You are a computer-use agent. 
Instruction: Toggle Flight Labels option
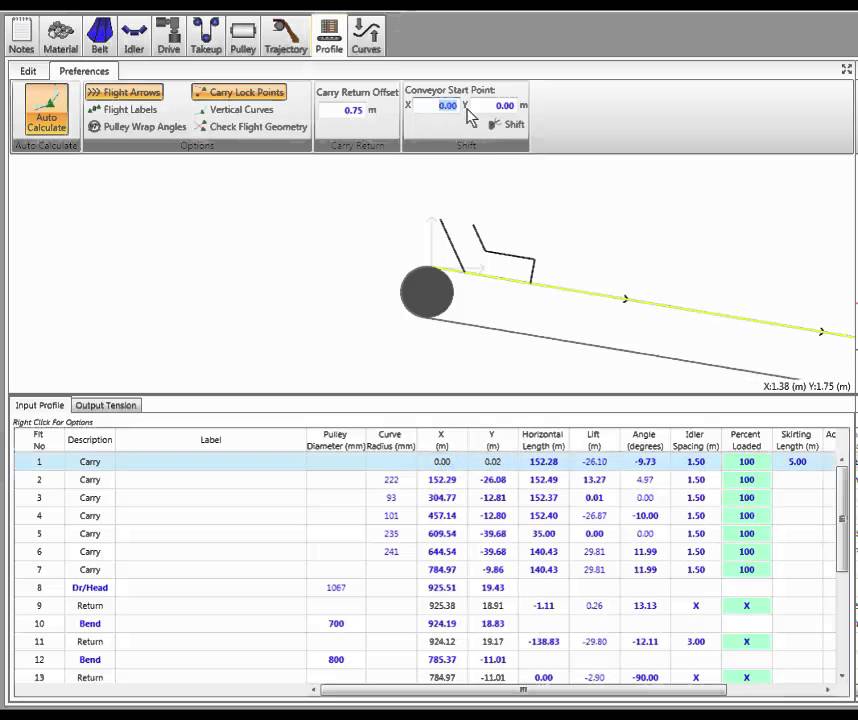click(x=123, y=109)
